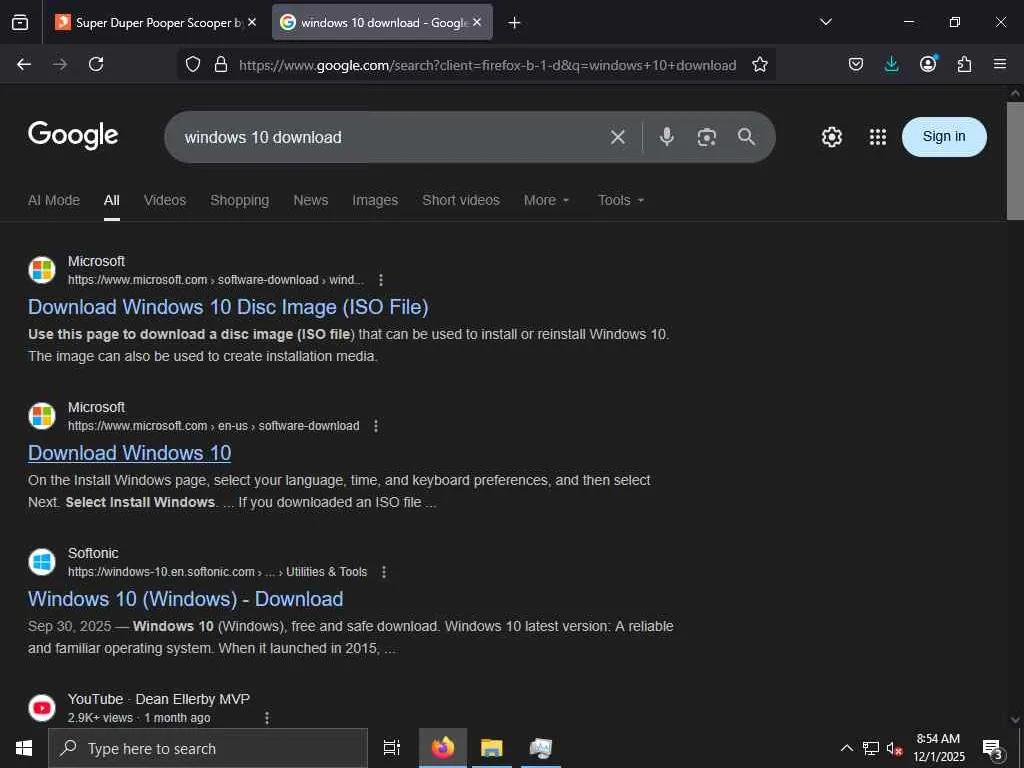Screen dimensions: 1024x768
Task: Click the muted volume tray icon
Action: (894, 748)
